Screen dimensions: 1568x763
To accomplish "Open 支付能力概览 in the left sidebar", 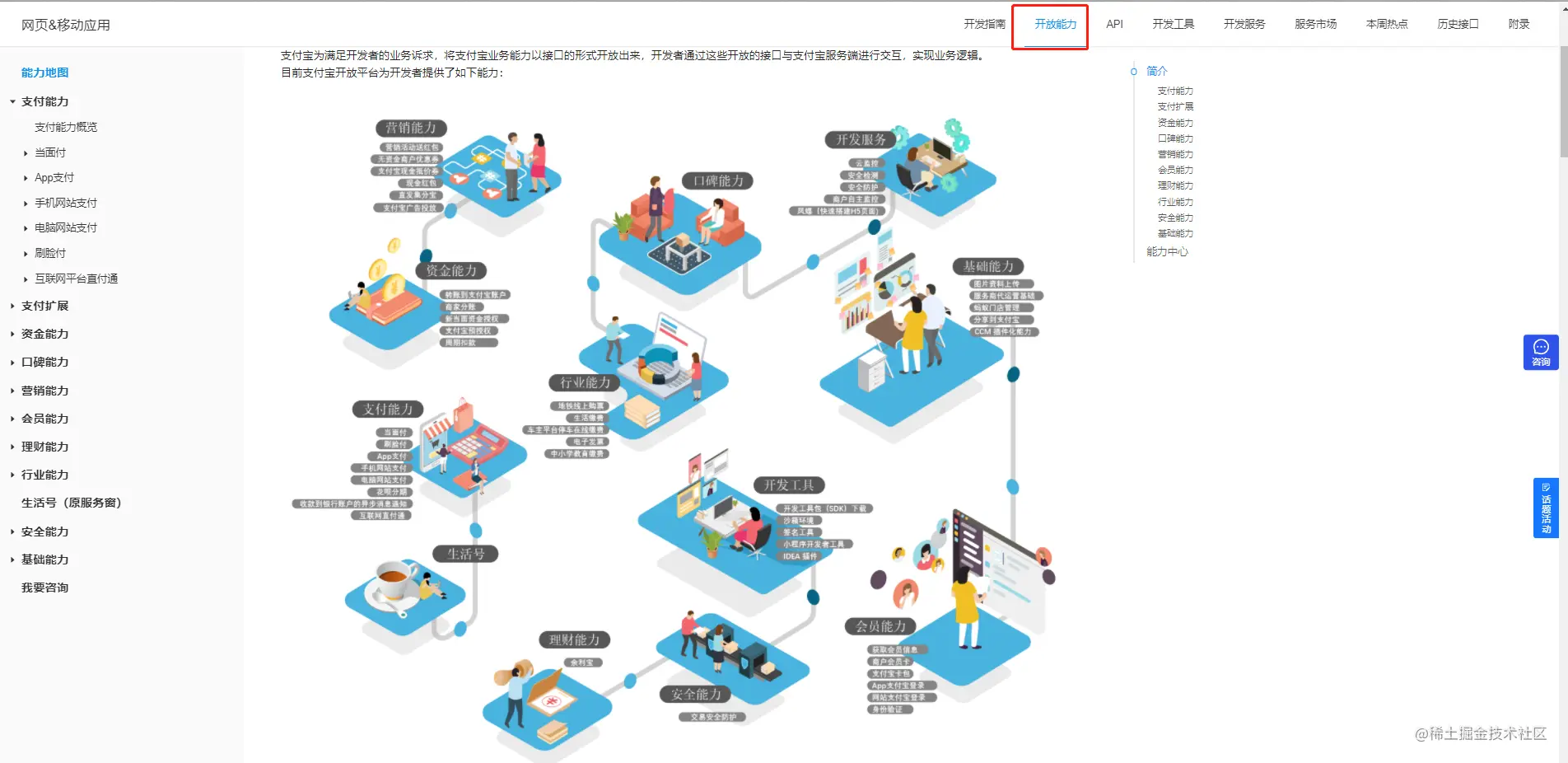I will (x=66, y=127).
